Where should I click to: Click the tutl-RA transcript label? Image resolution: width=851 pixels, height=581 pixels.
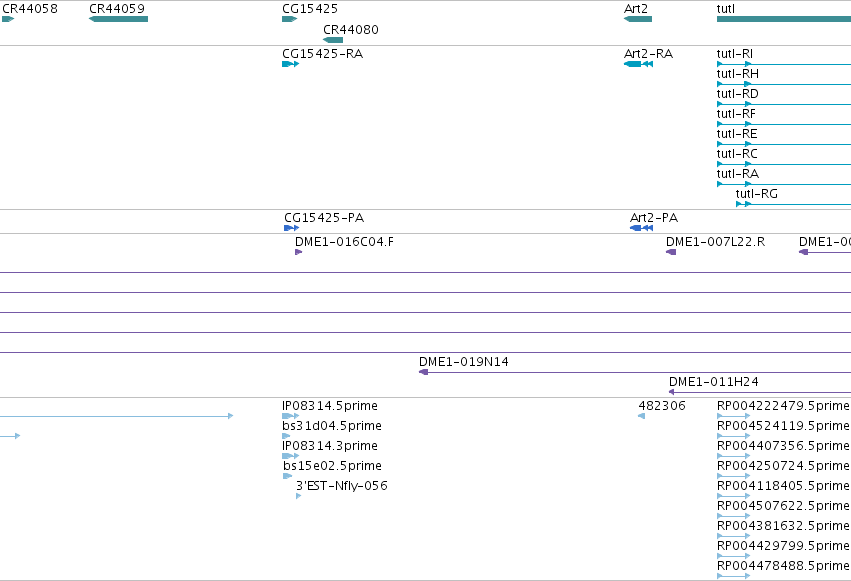point(738,174)
